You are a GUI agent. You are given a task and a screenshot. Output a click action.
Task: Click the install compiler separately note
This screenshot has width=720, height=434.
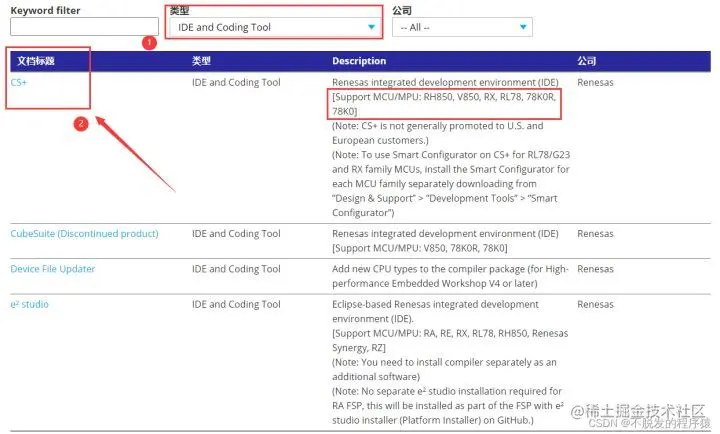[444, 369]
